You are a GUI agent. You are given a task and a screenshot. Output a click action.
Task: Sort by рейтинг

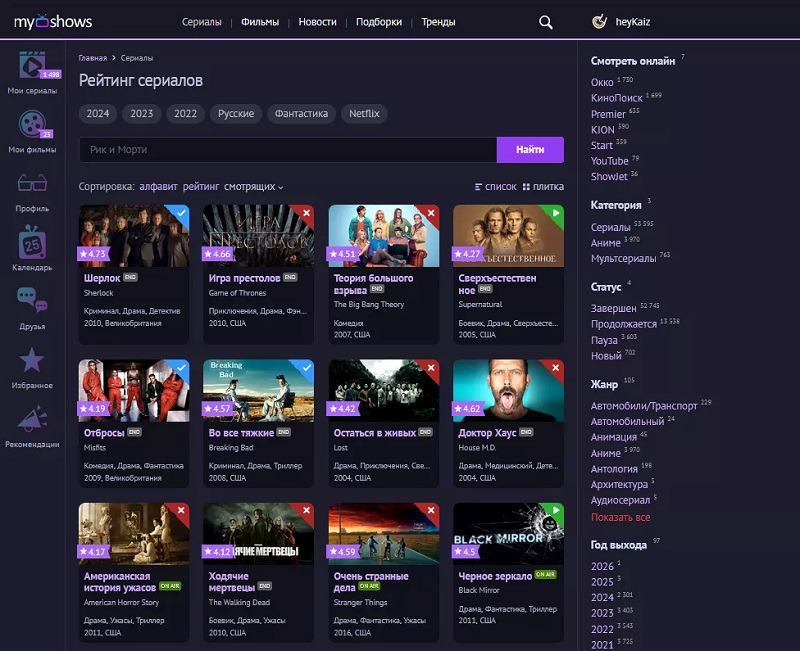click(201, 187)
